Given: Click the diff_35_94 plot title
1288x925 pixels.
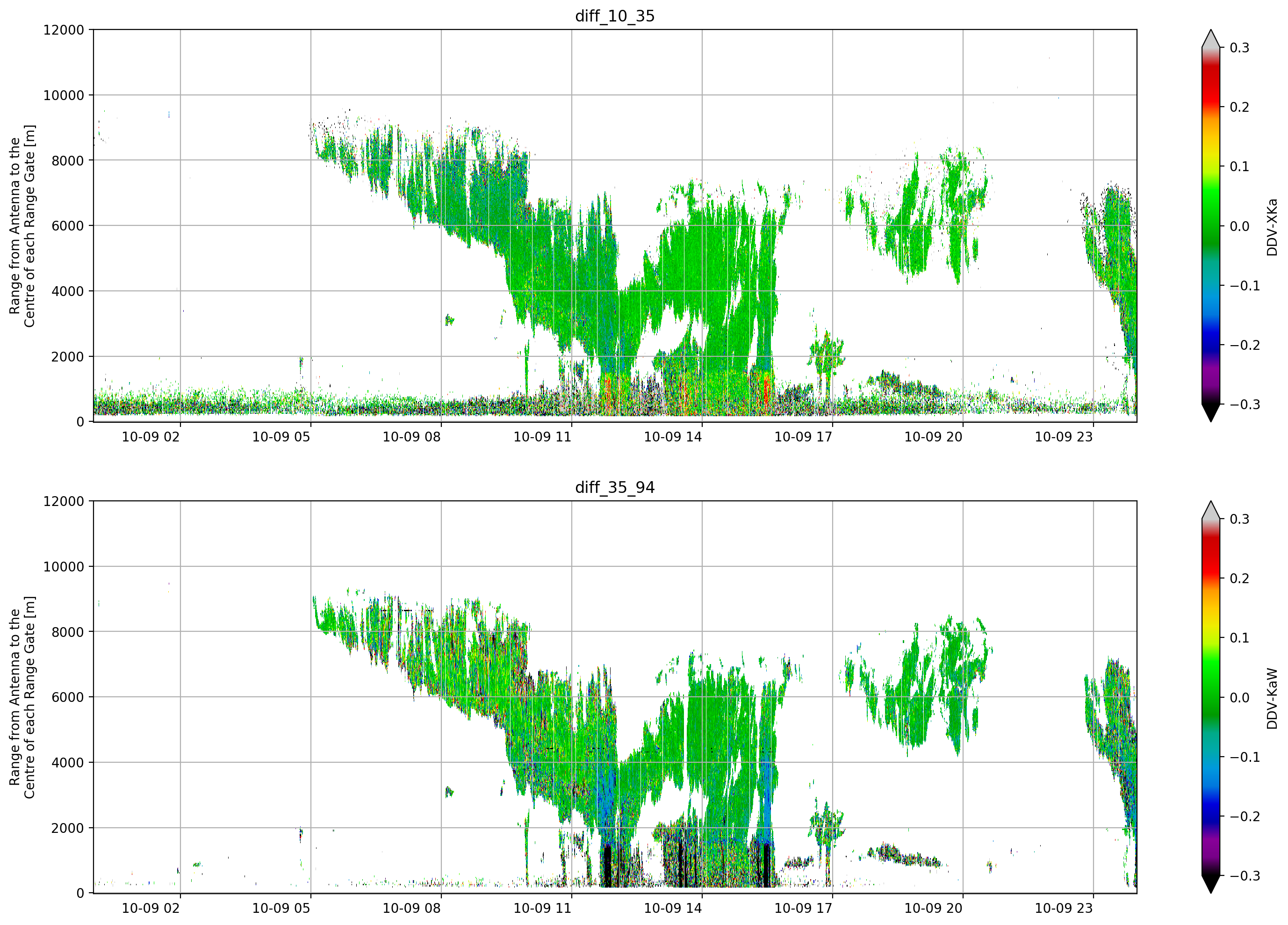Looking at the screenshot, I should (x=614, y=487).
